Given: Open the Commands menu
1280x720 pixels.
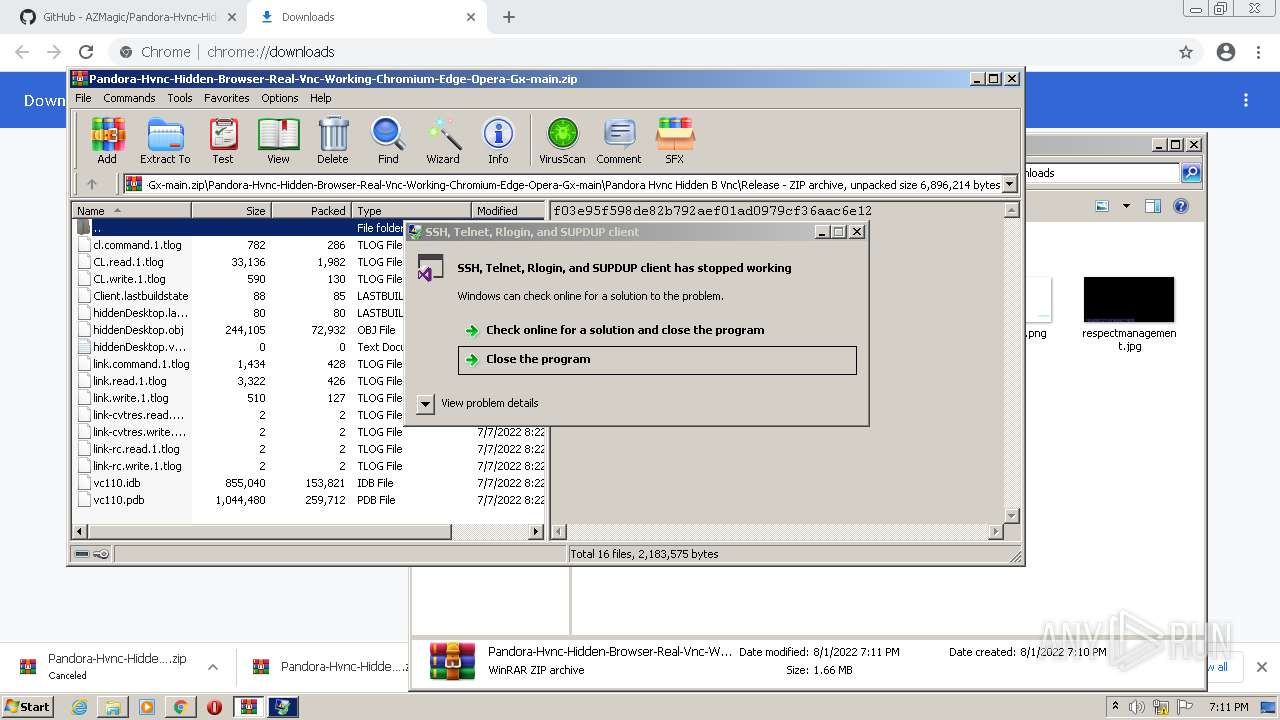Looking at the screenshot, I should pyautogui.click(x=129, y=98).
